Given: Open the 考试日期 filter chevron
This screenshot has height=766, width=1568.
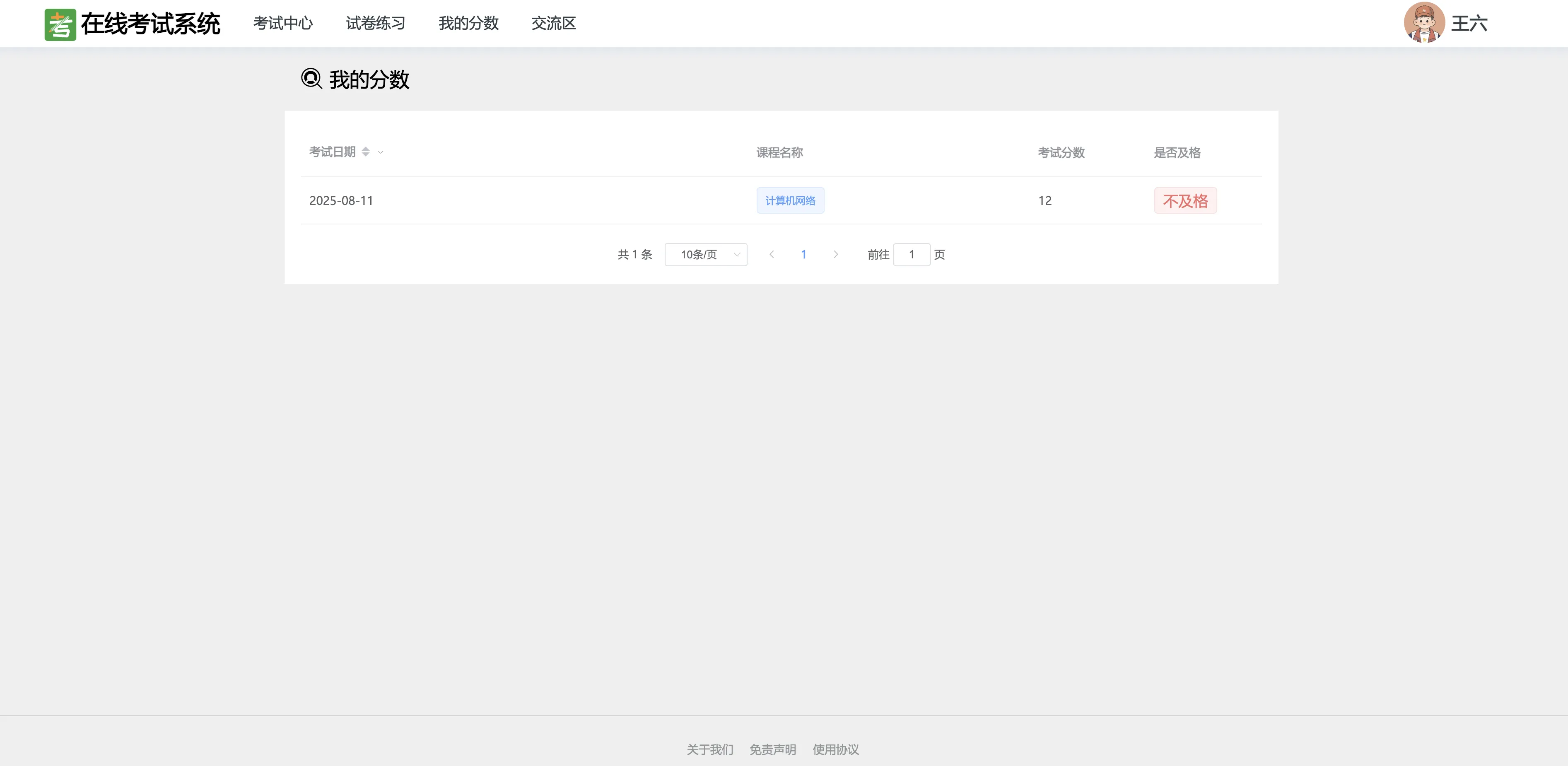Looking at the screenshot, I should tap(381, 153).
